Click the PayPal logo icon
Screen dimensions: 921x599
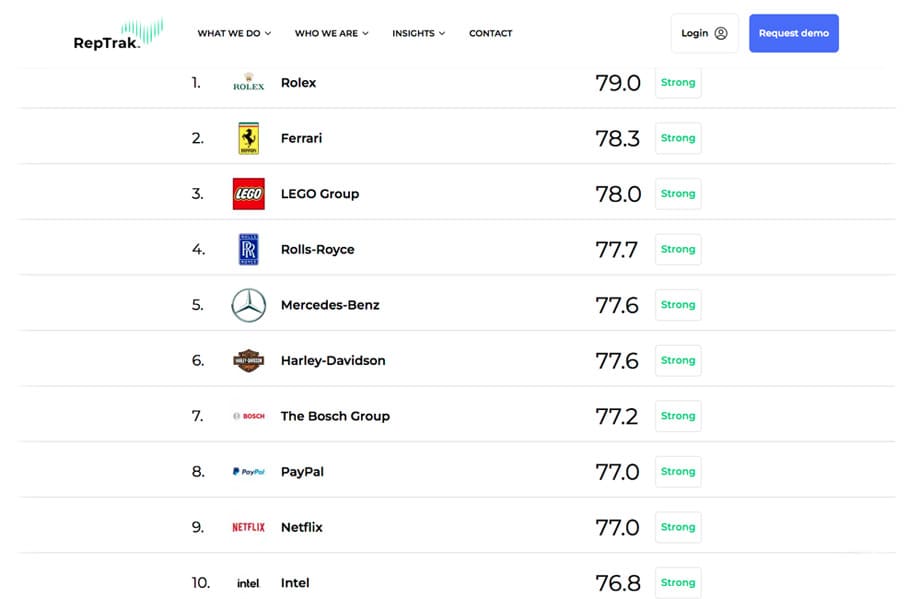pyautogui.click(x=248, y=471)
